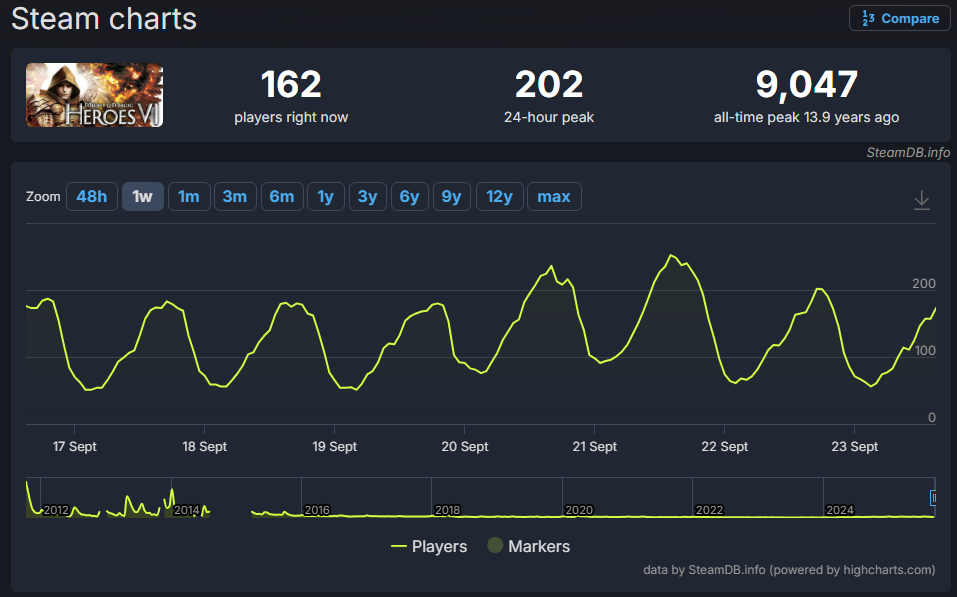Click the '202' 24-hour peak value
This screenshot has height=597, width=957.
click(549, 84)
